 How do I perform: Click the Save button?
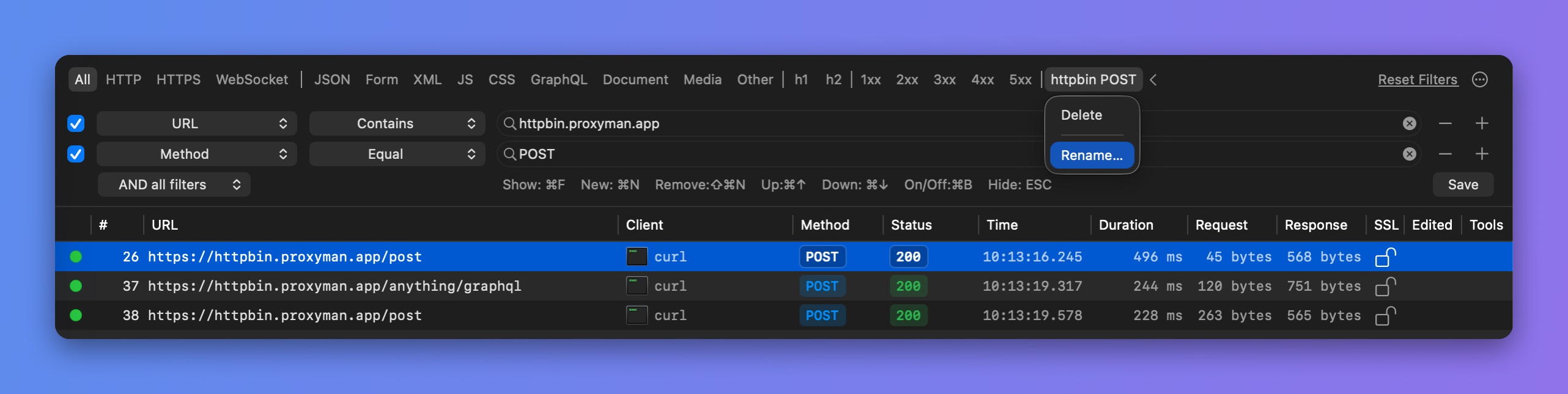pyautogui.click(x=1463, y=184)
